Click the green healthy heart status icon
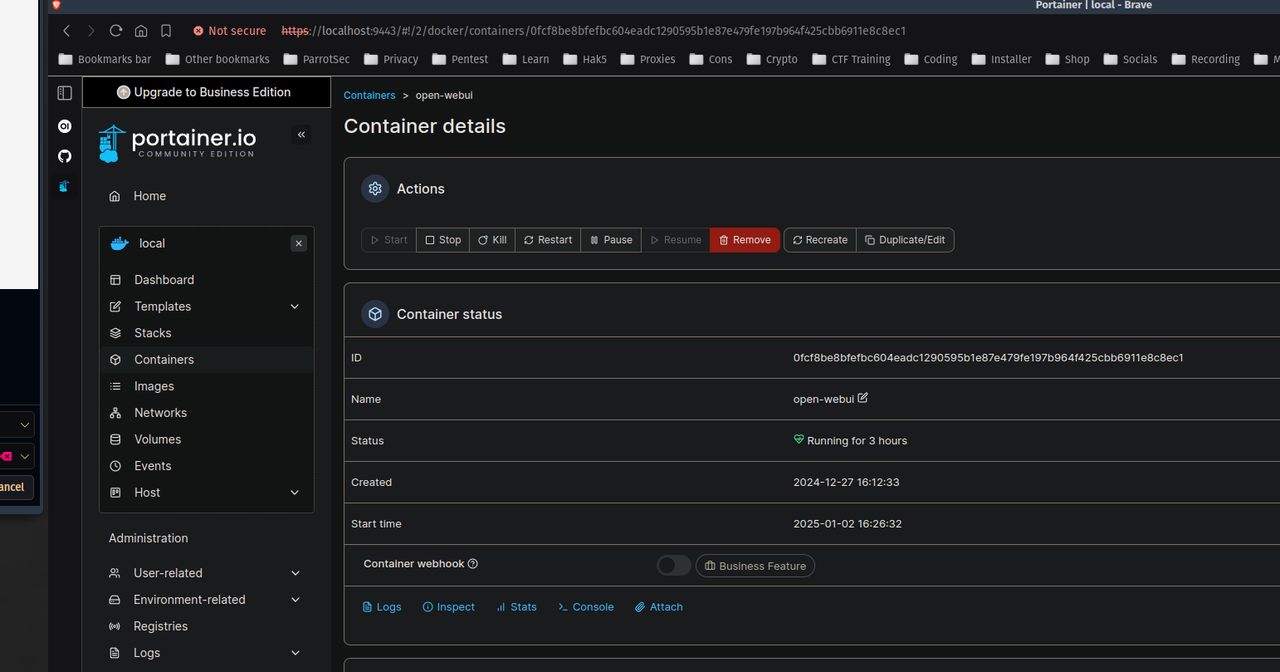 [799, 440]
